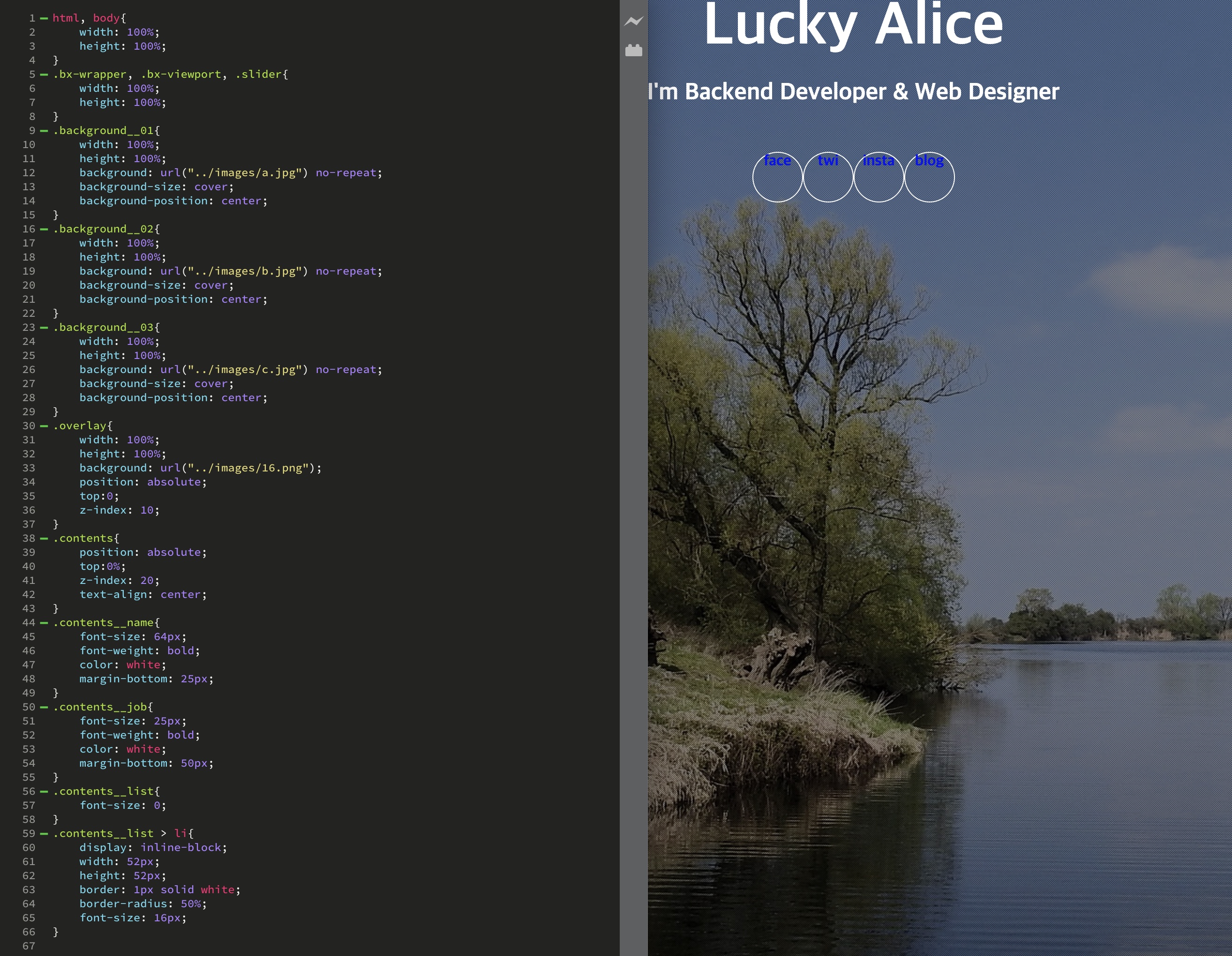Collapse the .contents__job rule fold marker
This screenshot has width=1232, height=956.
(44, 707)
